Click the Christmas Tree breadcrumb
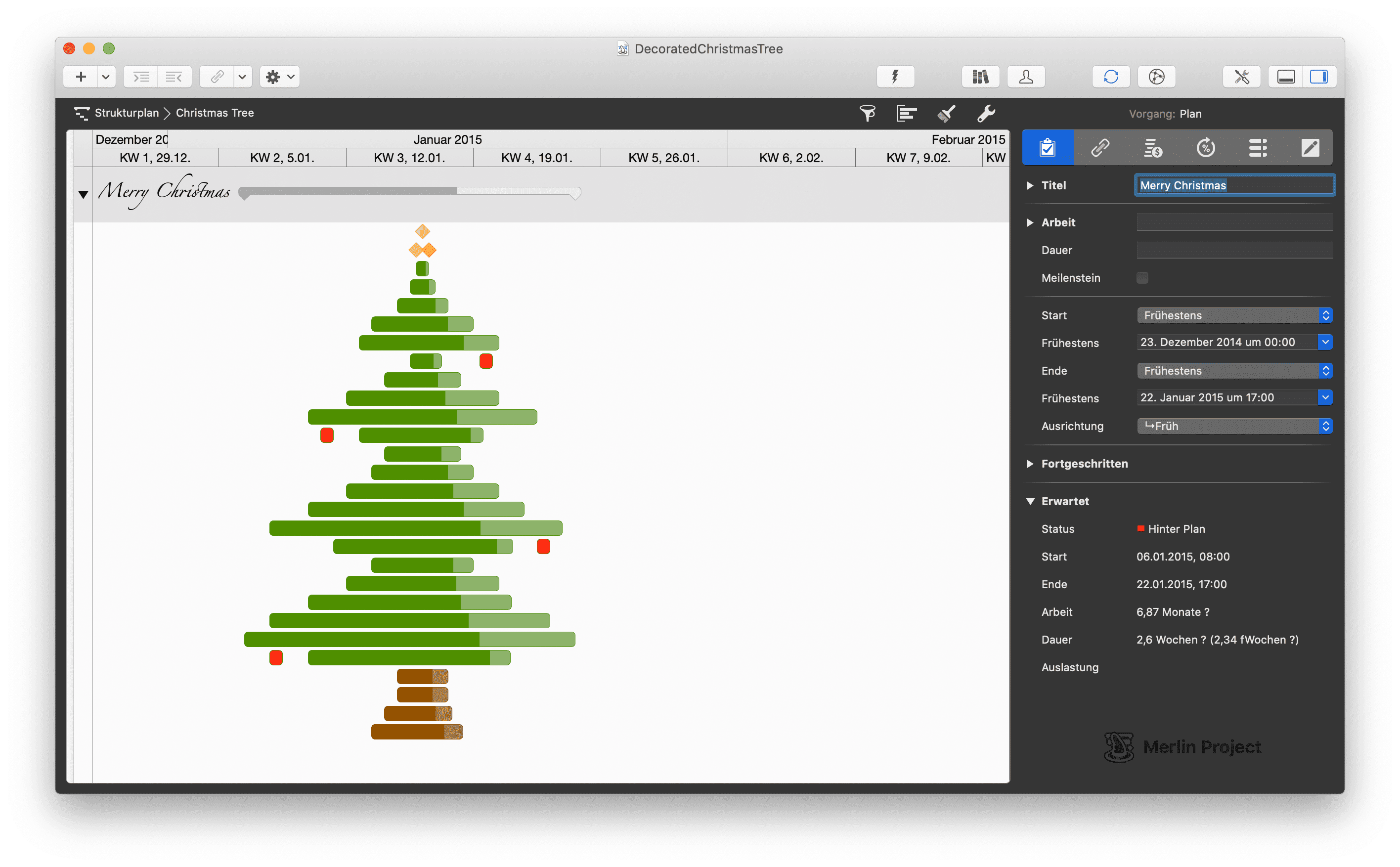1400x867 pixels. point(215,113)
